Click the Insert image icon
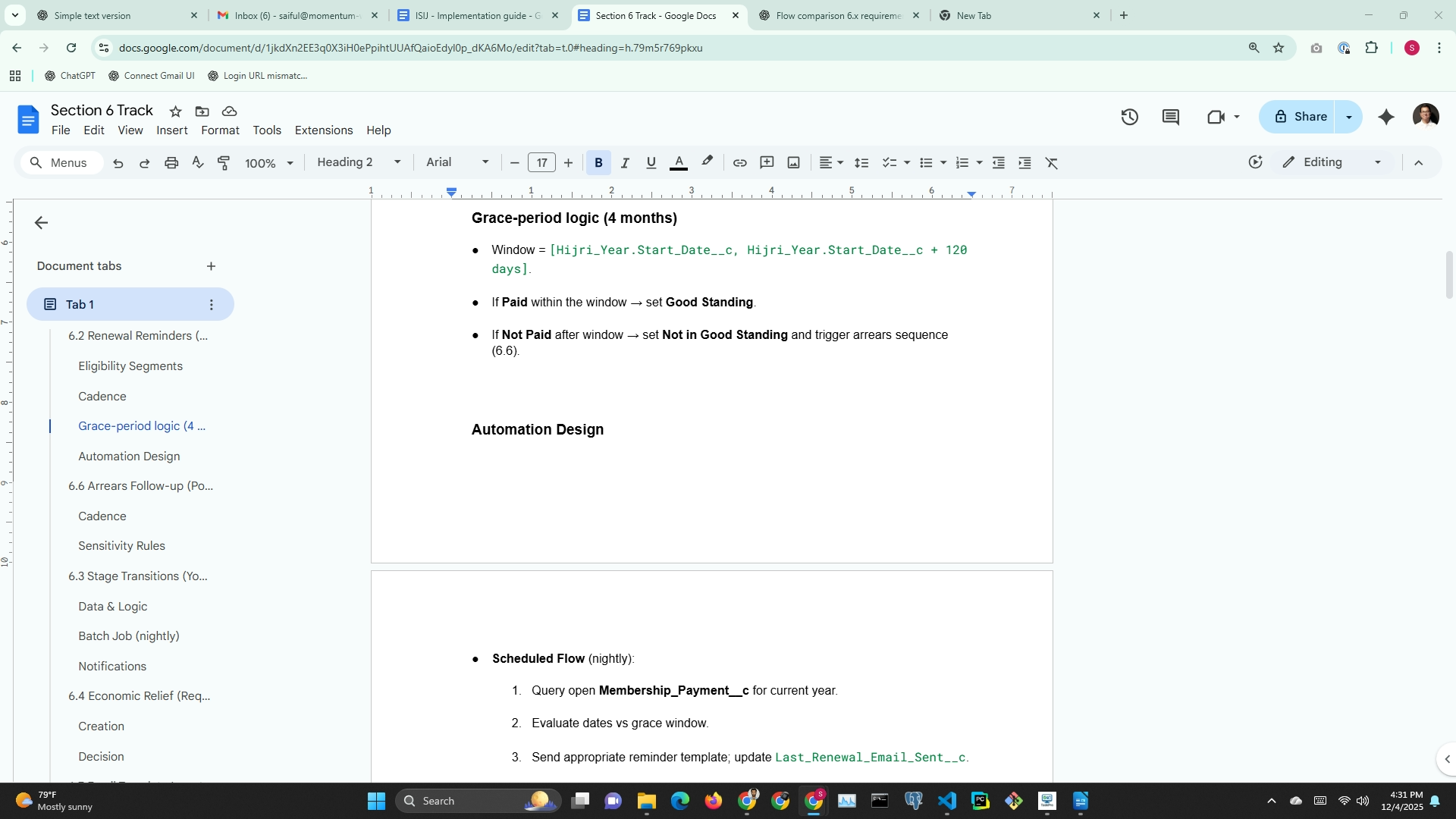This screenshot has height=819, width=1456. pos(793,163)
